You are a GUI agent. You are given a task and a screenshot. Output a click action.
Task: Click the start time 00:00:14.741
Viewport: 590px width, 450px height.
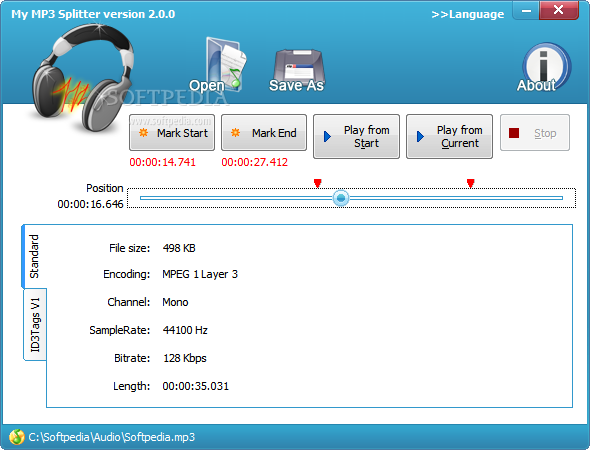(x=163, y=162)
